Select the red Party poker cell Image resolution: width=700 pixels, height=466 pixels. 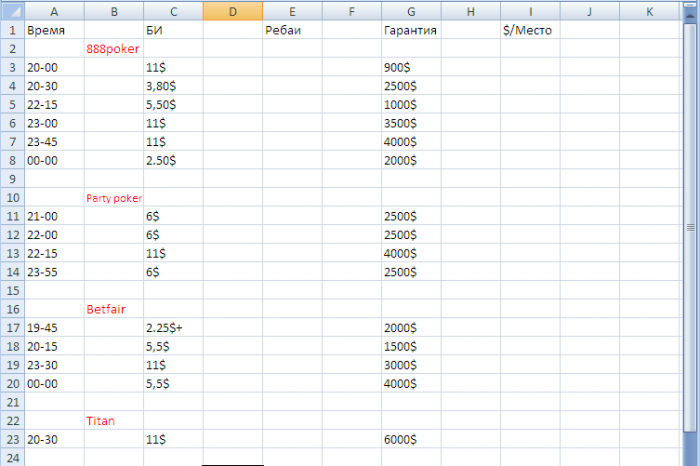click(x=114, y=197)
